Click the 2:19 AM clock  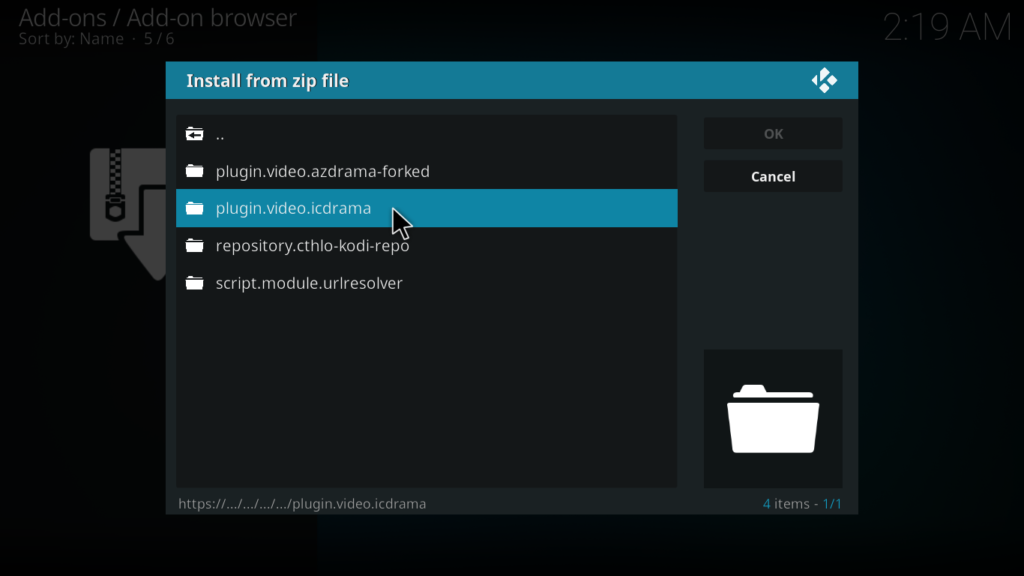[947, 27]
